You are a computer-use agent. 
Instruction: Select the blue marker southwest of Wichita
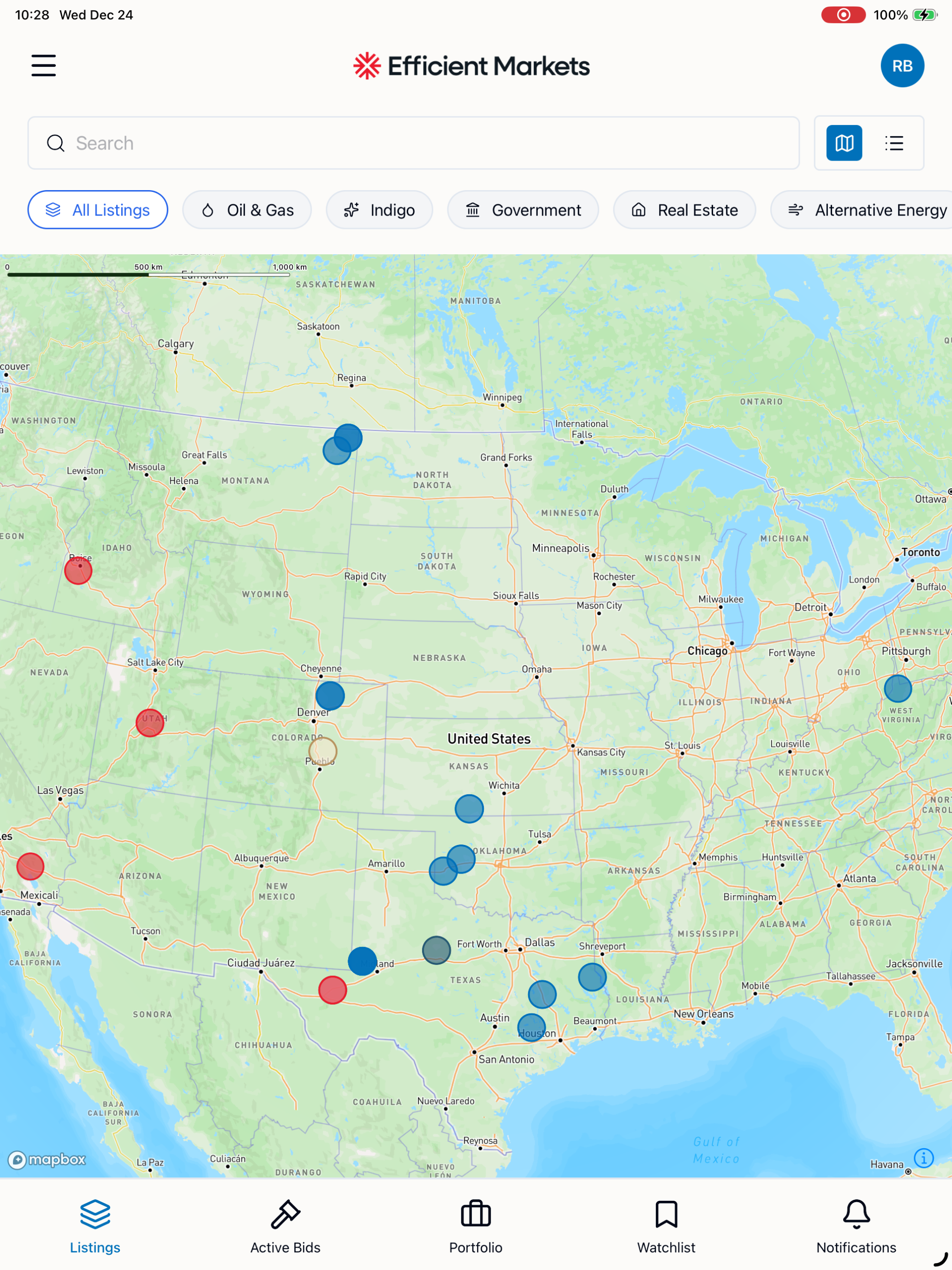pos(469,809)
